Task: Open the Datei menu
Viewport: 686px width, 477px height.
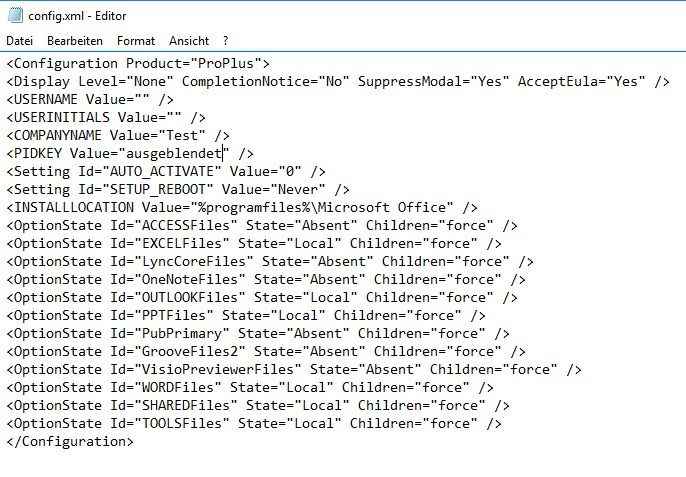Action: click(x=19, y=41)
